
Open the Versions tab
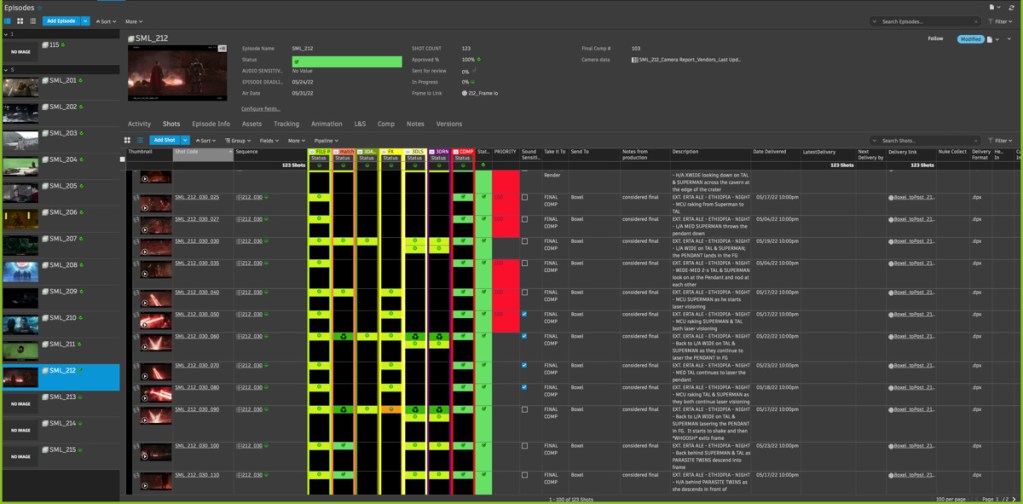(449, 123)
